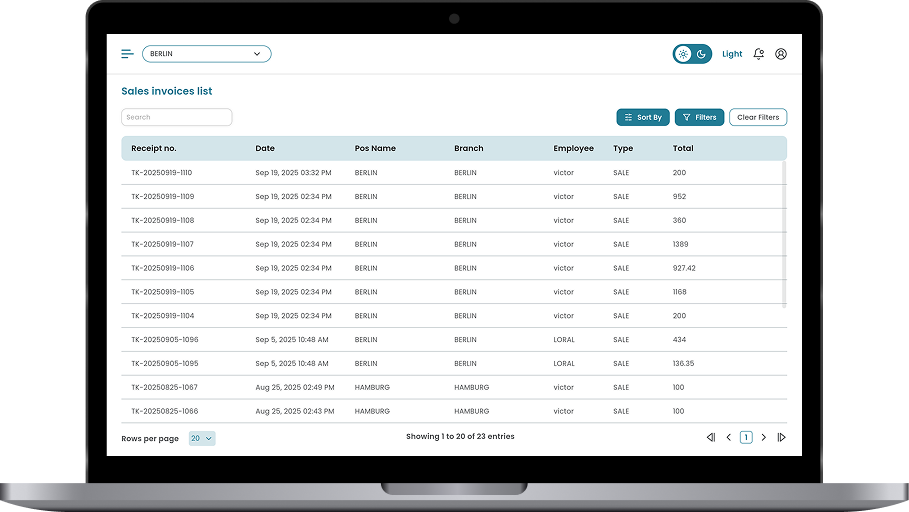The height and width of the screenshot is (512, 909).
Task: Open the user profile icon
Action: 781,54
